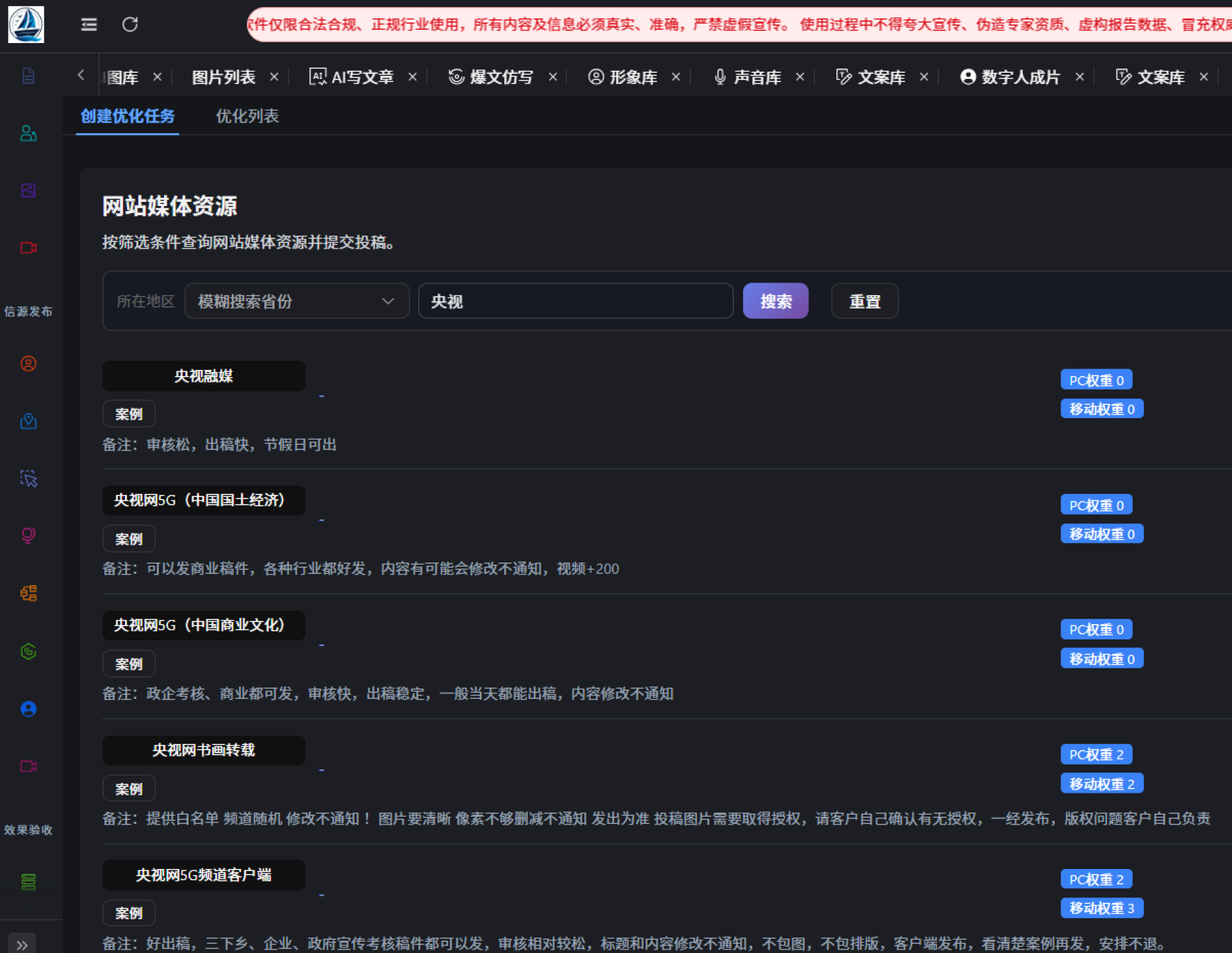Open the green hexagon icon in sidebar
This screenshot has height=953, width=1232.
(x=28, y=651)
